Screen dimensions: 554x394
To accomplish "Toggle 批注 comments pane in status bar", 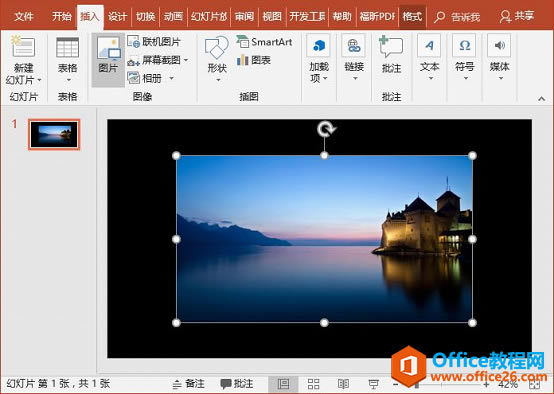I will [x=237, y=384].
